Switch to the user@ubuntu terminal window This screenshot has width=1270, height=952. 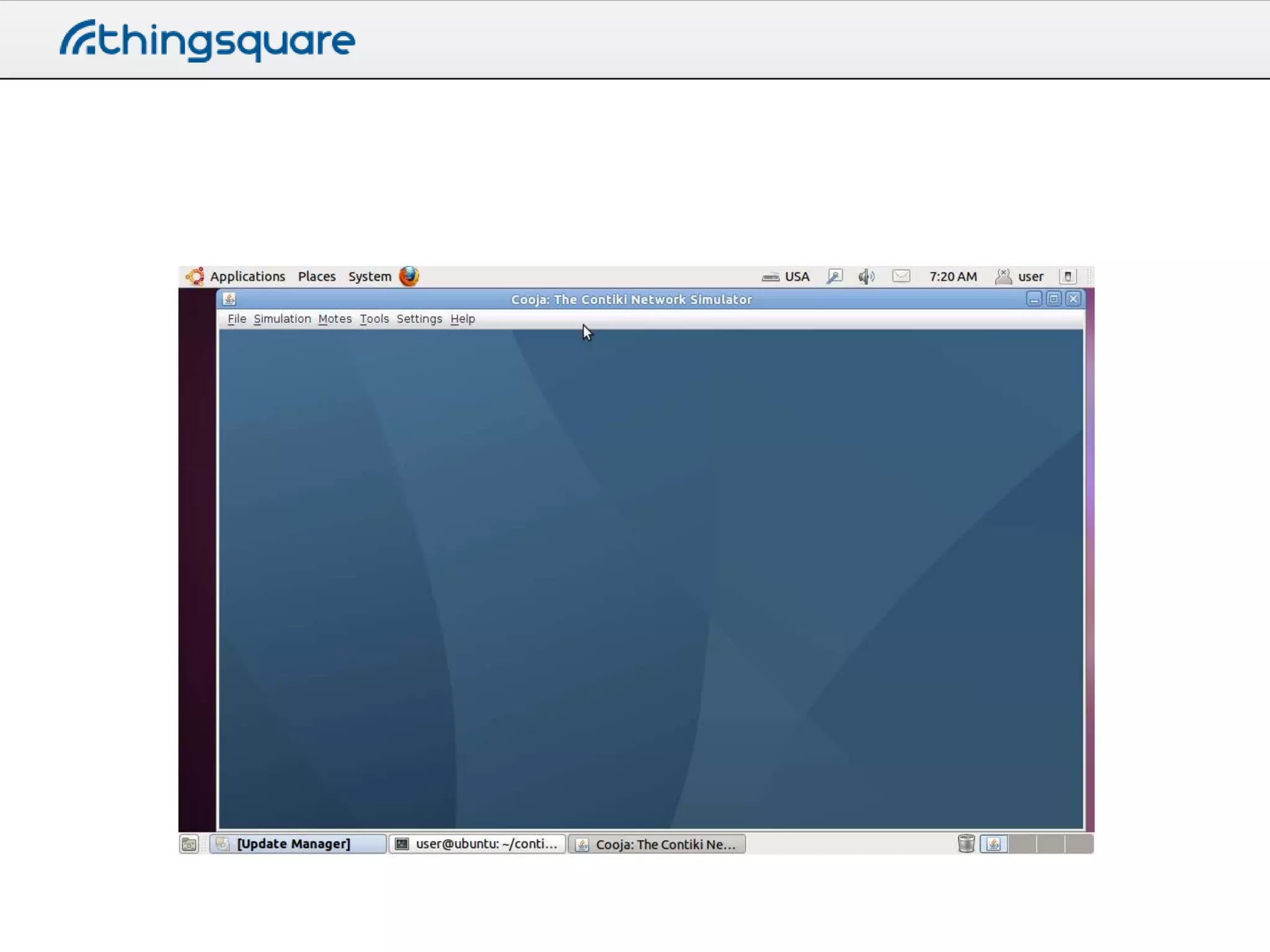tap(477, 844)
